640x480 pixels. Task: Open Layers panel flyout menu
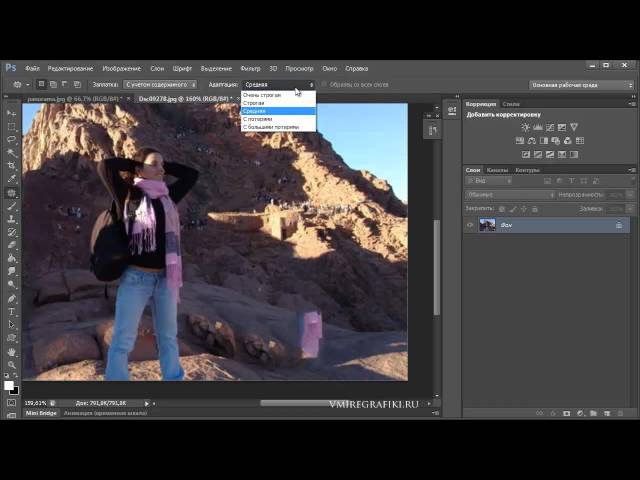click(632, 170)
